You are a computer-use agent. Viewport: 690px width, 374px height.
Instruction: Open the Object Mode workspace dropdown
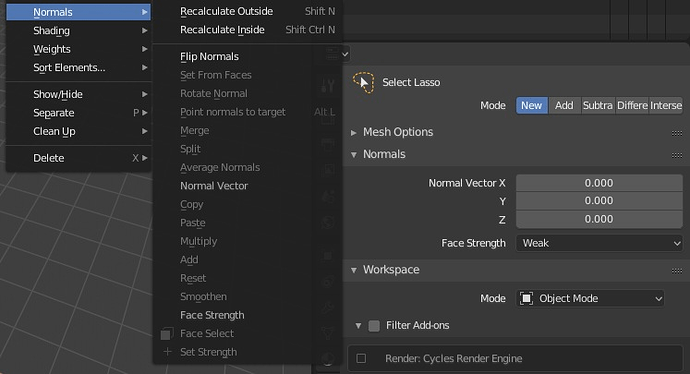point(590,299)
